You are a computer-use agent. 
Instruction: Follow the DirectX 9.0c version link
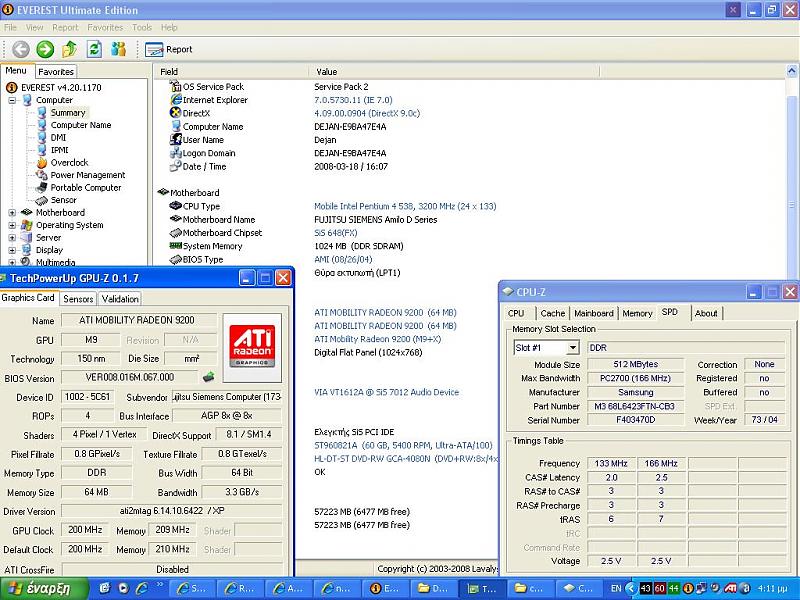(x=367, y=113)
